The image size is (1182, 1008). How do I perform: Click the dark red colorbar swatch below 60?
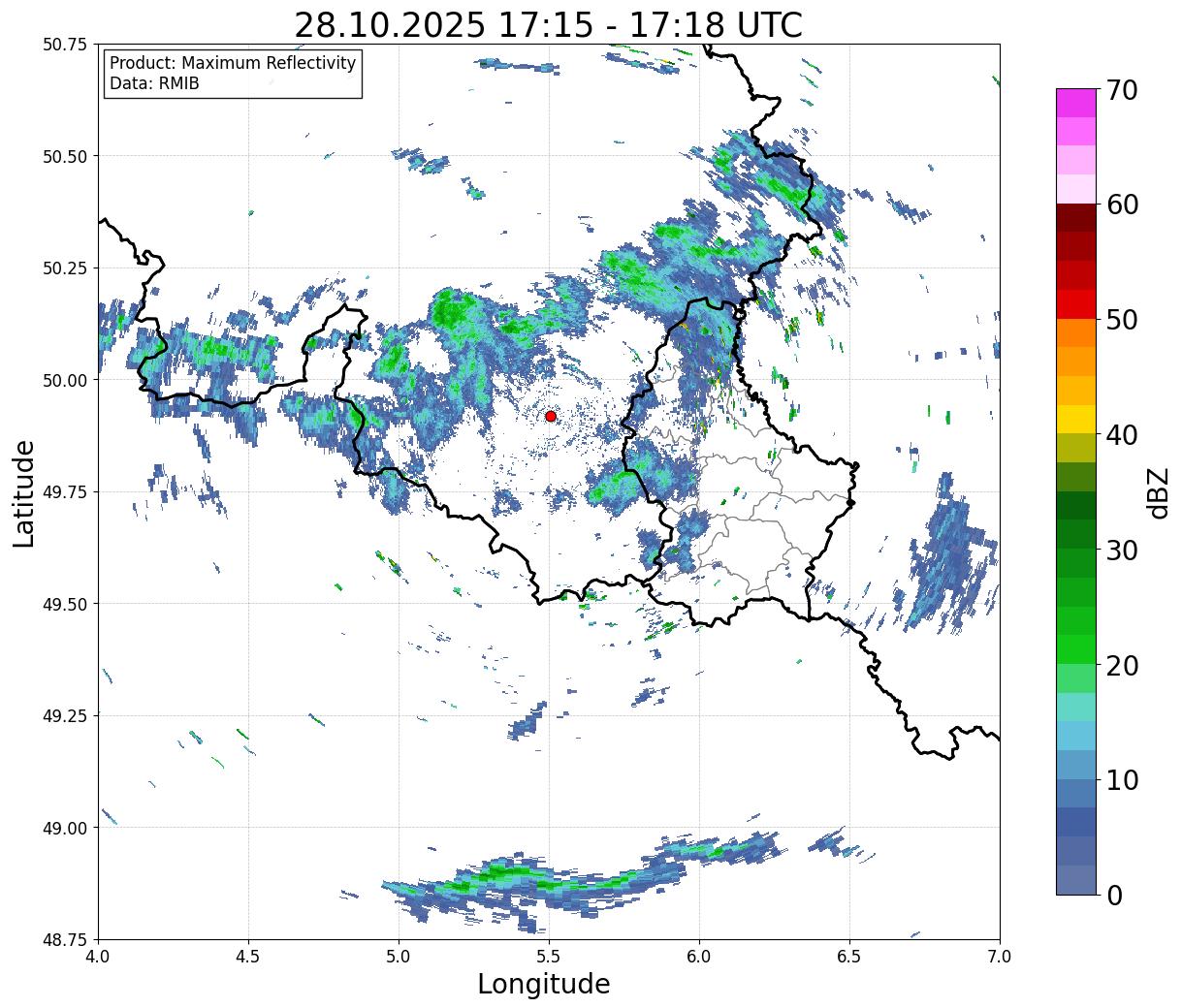1076,218
